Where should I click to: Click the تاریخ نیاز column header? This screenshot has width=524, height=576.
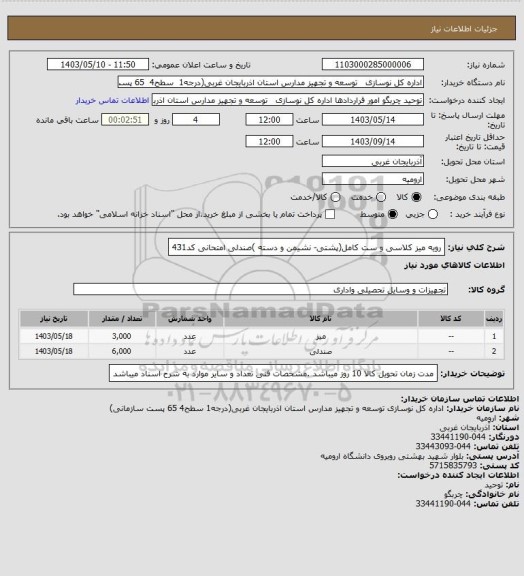coord(54,318)
